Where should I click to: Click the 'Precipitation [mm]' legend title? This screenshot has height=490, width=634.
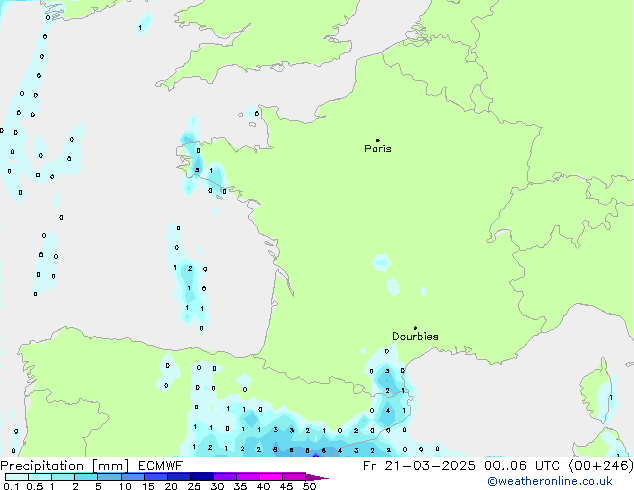65,466
